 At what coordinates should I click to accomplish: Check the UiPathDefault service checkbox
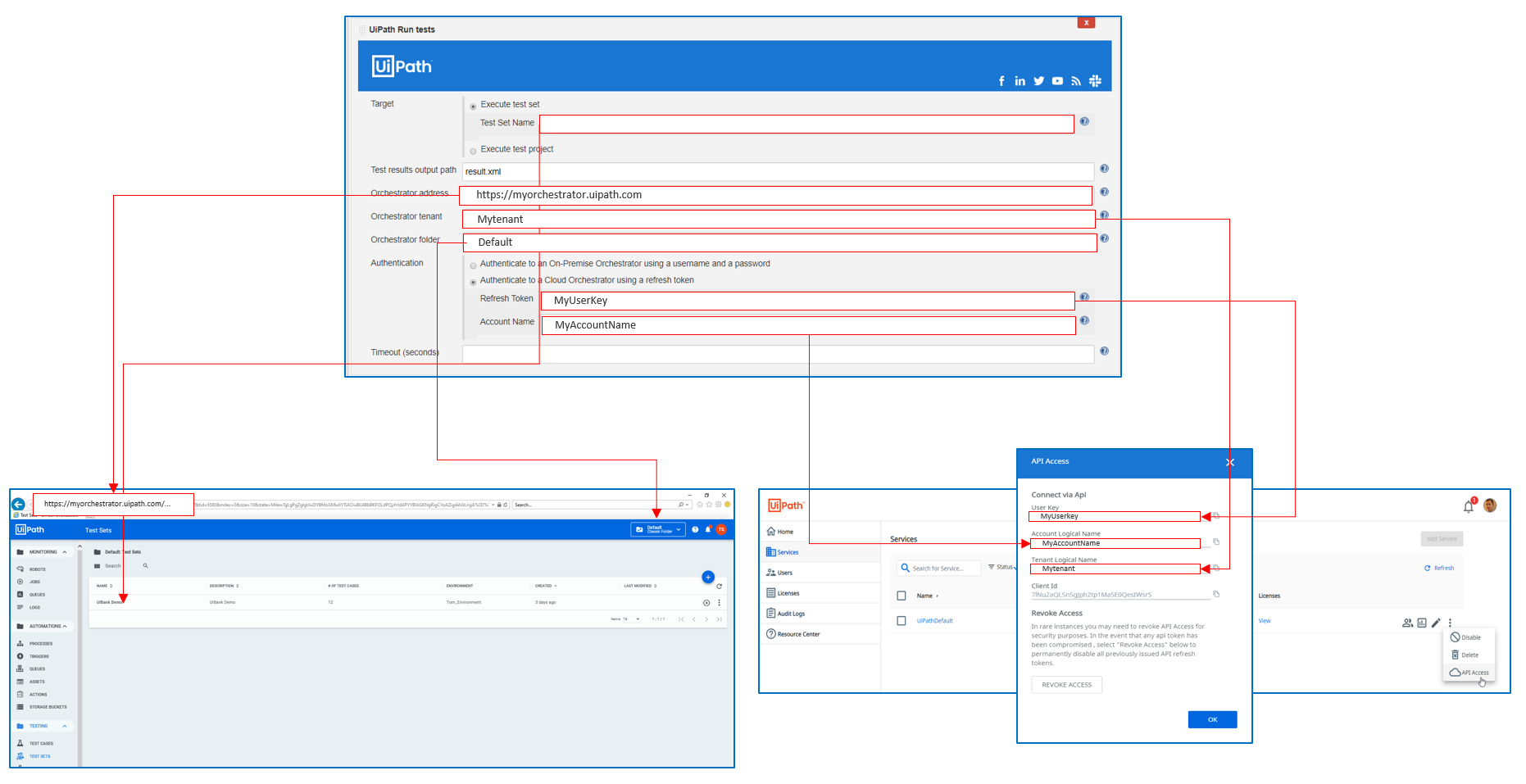coord(902,621)
